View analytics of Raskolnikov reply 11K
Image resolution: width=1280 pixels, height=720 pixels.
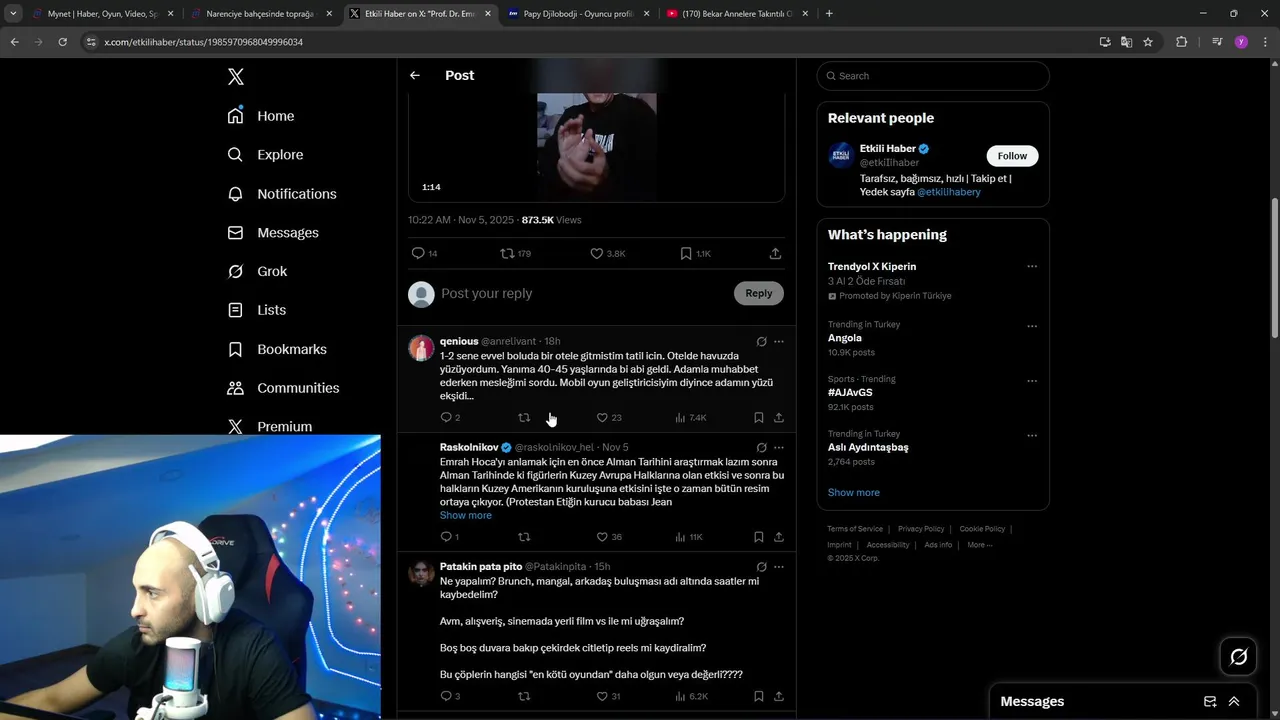pos(689,537)
